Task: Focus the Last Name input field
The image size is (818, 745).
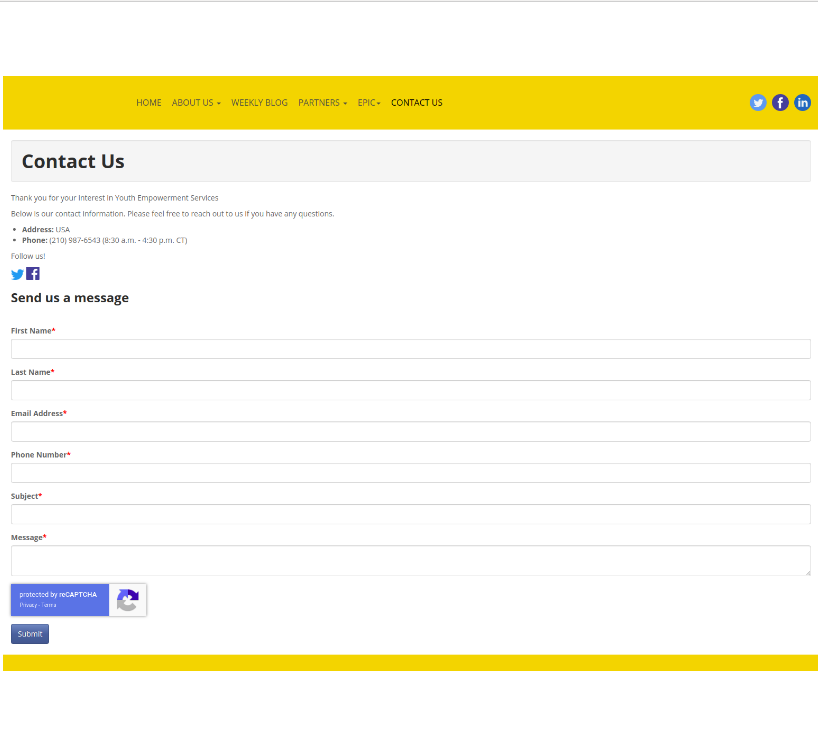Action: click(410, 390)
